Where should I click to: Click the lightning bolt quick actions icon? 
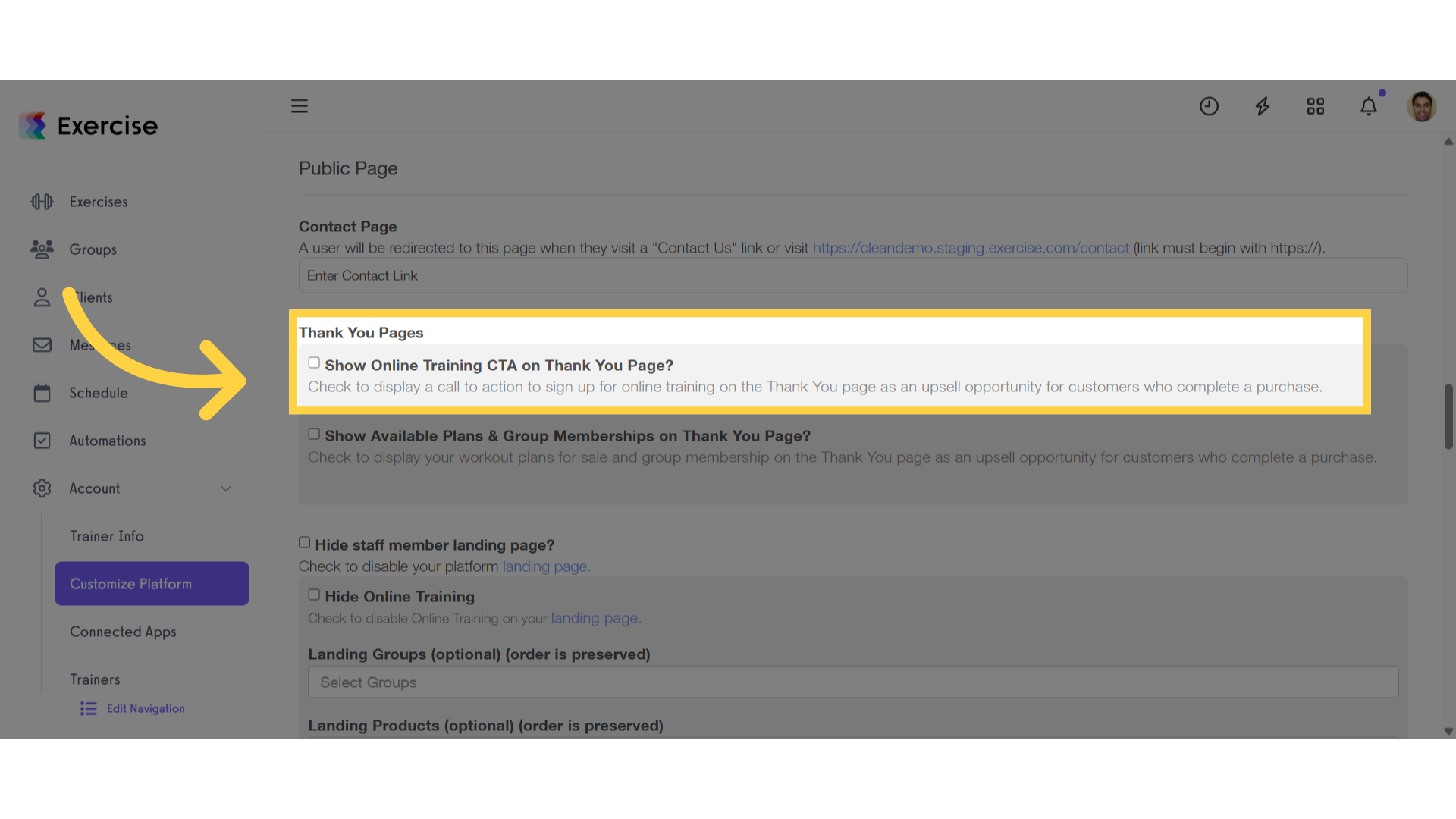pyautogui.click(x=1263, y=106)
